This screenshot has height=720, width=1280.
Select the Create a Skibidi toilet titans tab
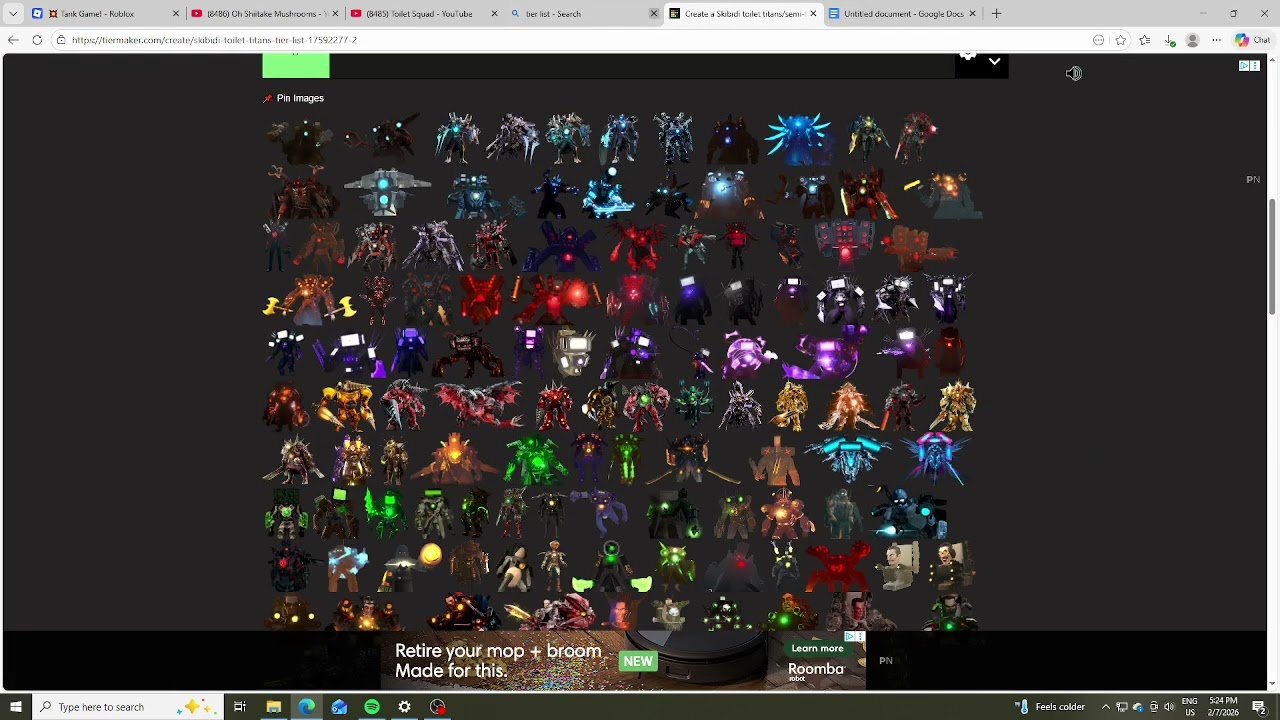tap(743, 14)
